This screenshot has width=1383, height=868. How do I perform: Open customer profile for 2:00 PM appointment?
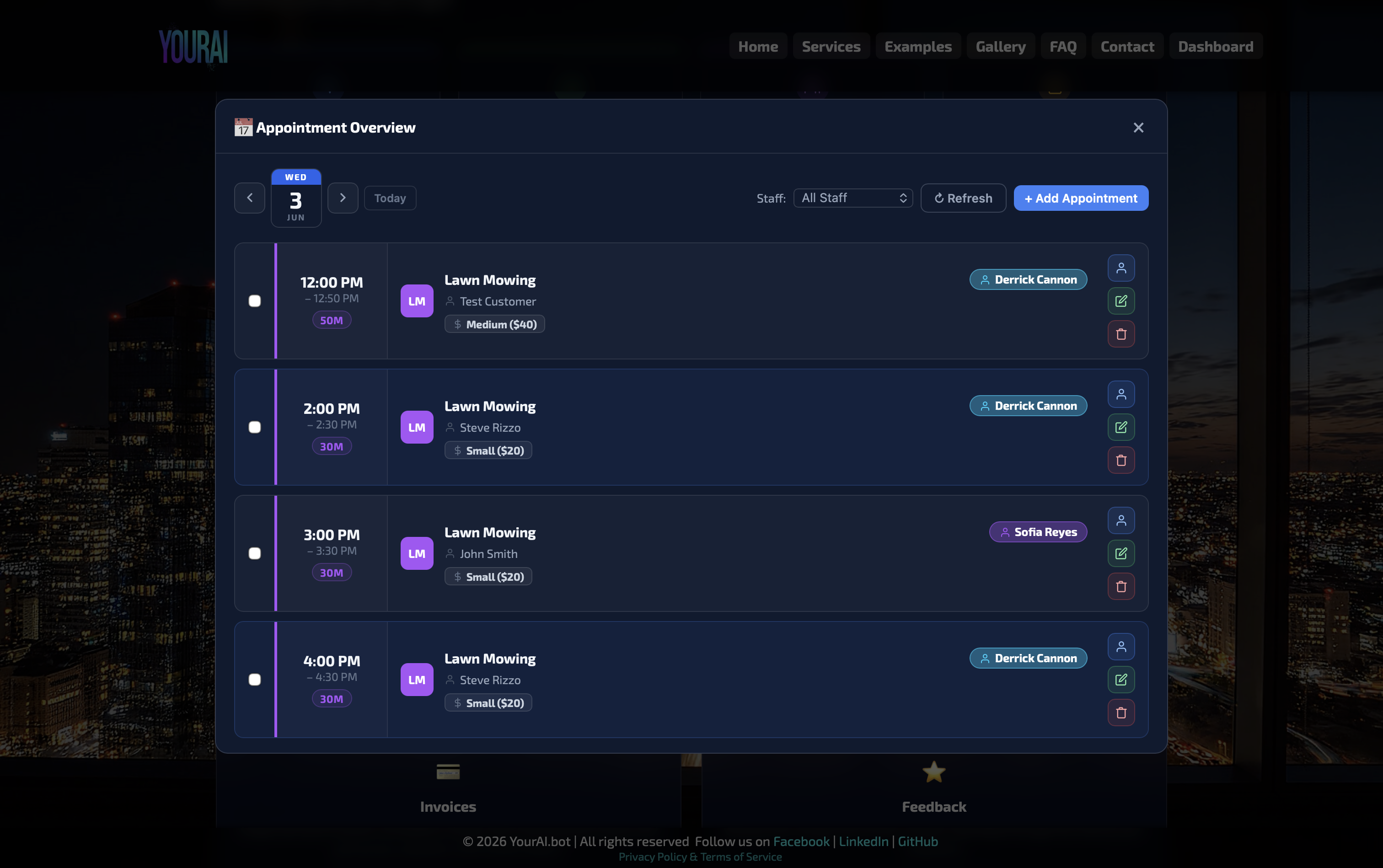click(1120, 394)
